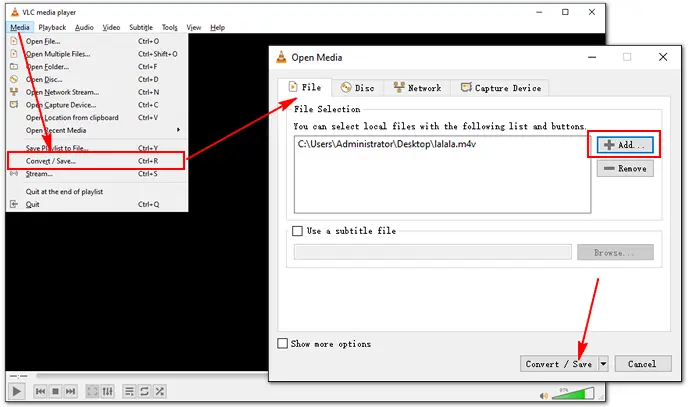The image size is (700, 407).
Task: Check Show more options box
Action: pos(283,343)
